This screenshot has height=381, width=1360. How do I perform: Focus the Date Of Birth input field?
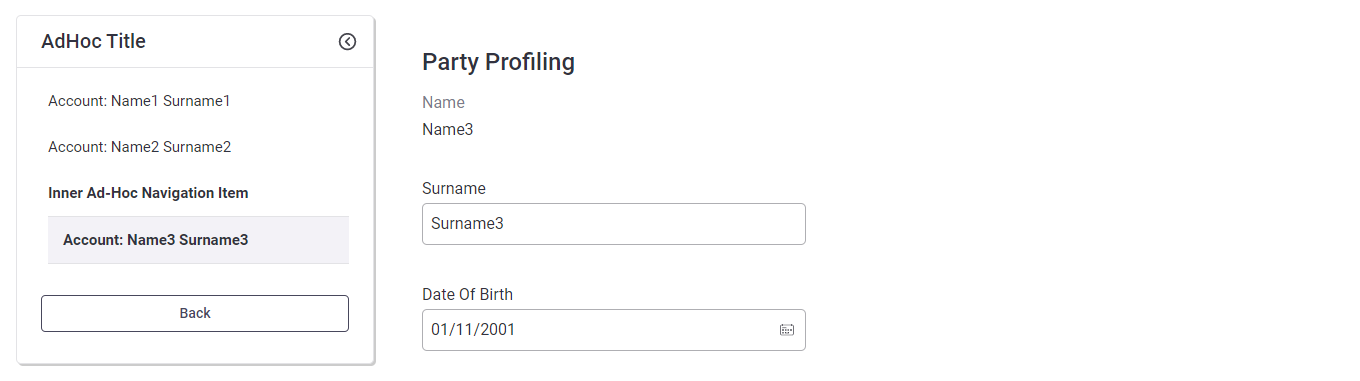pyautogui.click(x=614, y=330)
